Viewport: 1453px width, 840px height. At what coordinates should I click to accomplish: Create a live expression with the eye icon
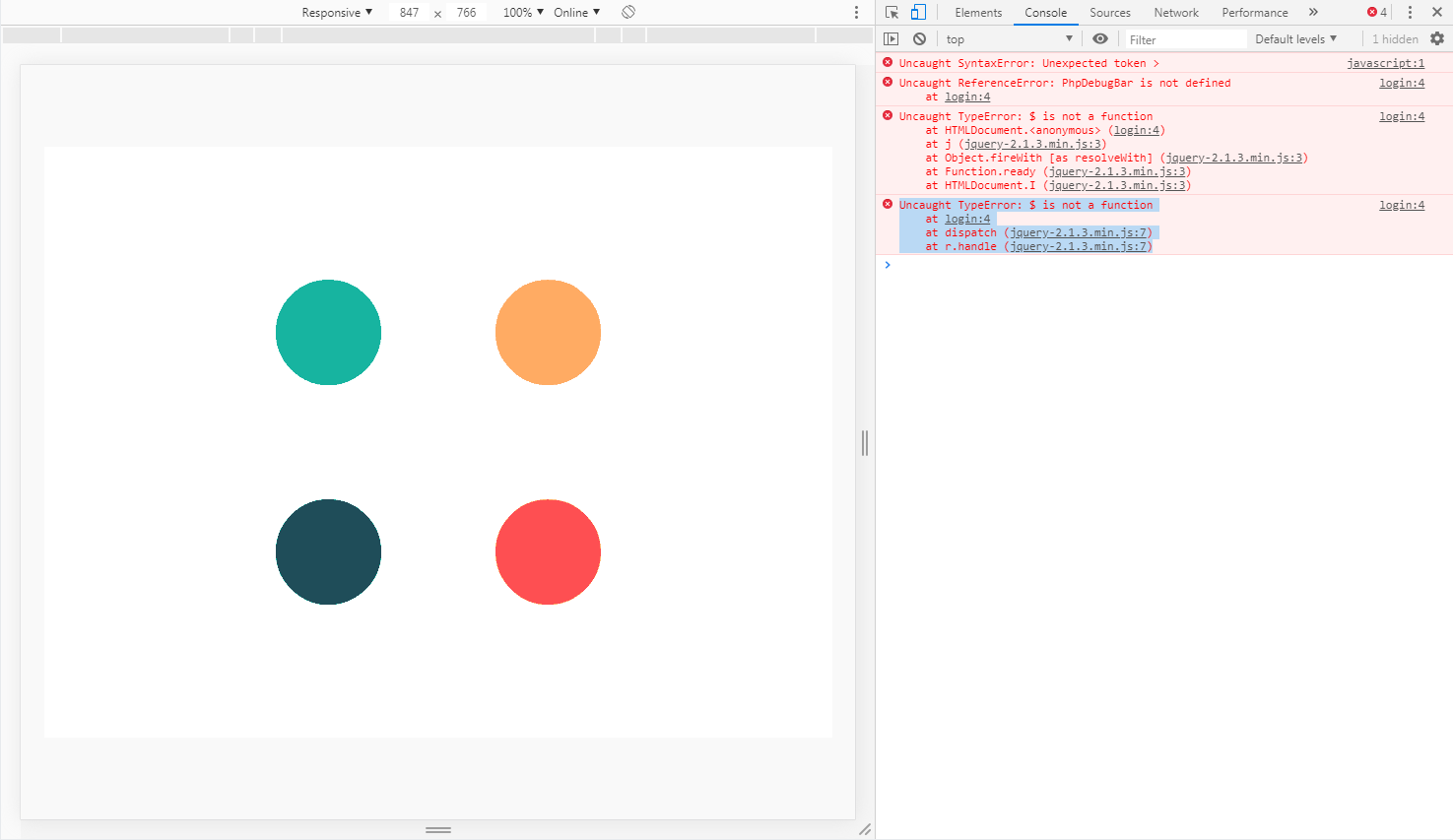click(1100, 38)
